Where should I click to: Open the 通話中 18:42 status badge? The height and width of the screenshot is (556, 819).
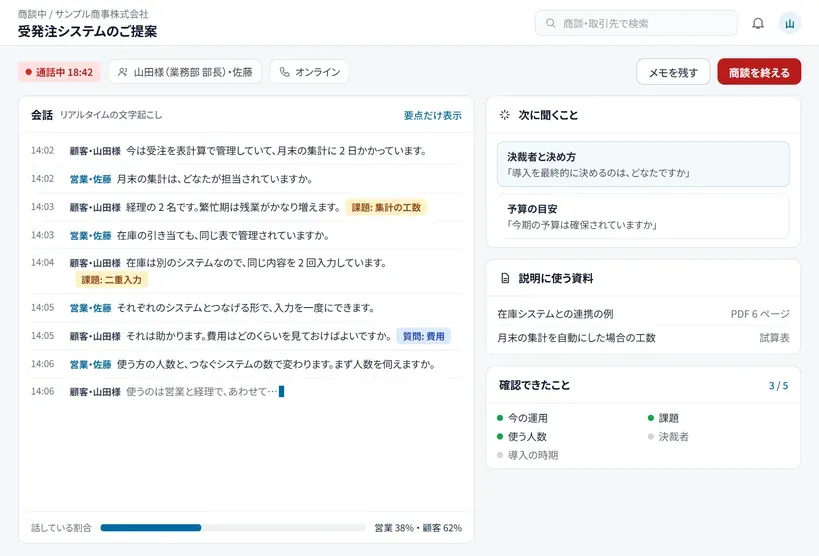point(60,72)
